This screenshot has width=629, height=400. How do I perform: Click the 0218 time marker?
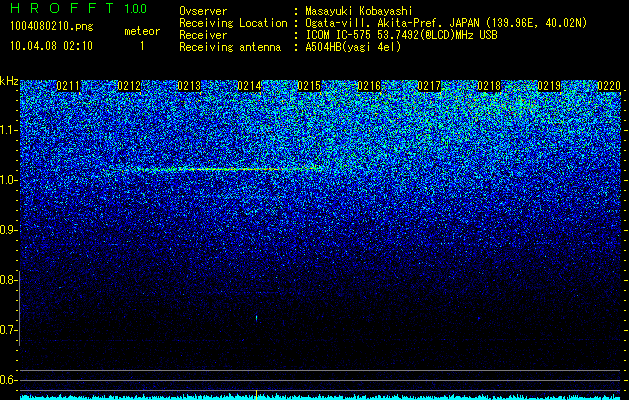click(x=489, y=86)
